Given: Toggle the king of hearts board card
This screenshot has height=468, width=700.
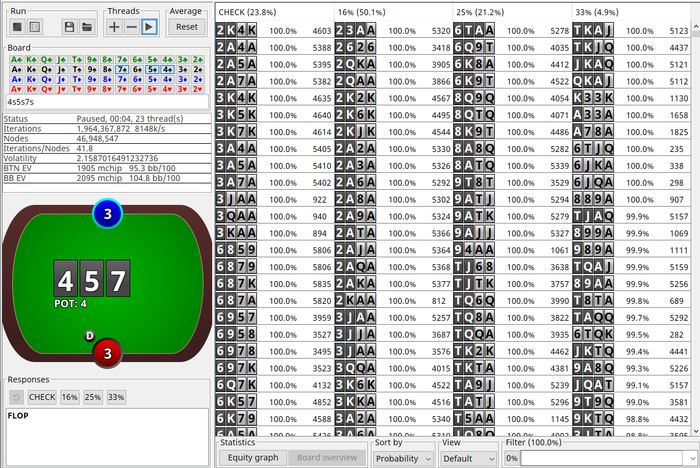Looking at the screenshot, I should [32, 89].
